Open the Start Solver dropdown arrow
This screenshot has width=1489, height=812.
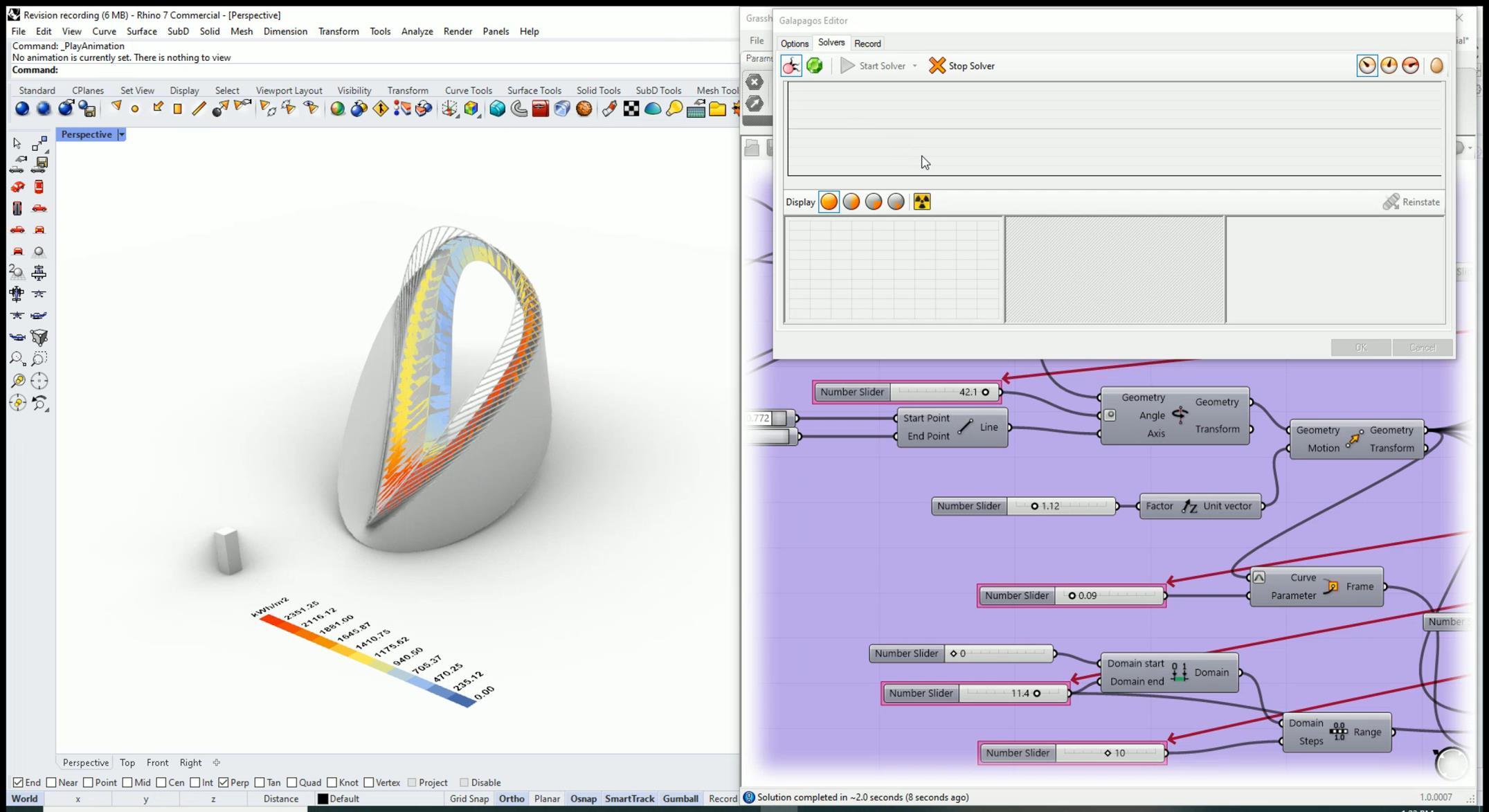[x=914, y=66]
